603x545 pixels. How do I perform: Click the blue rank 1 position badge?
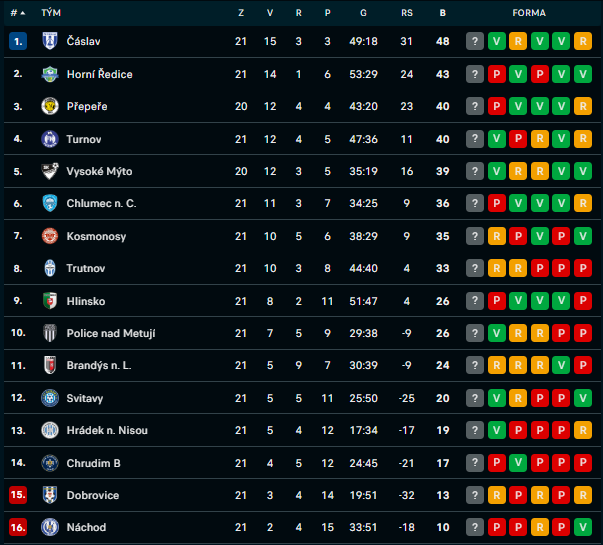tap(17, 41)
